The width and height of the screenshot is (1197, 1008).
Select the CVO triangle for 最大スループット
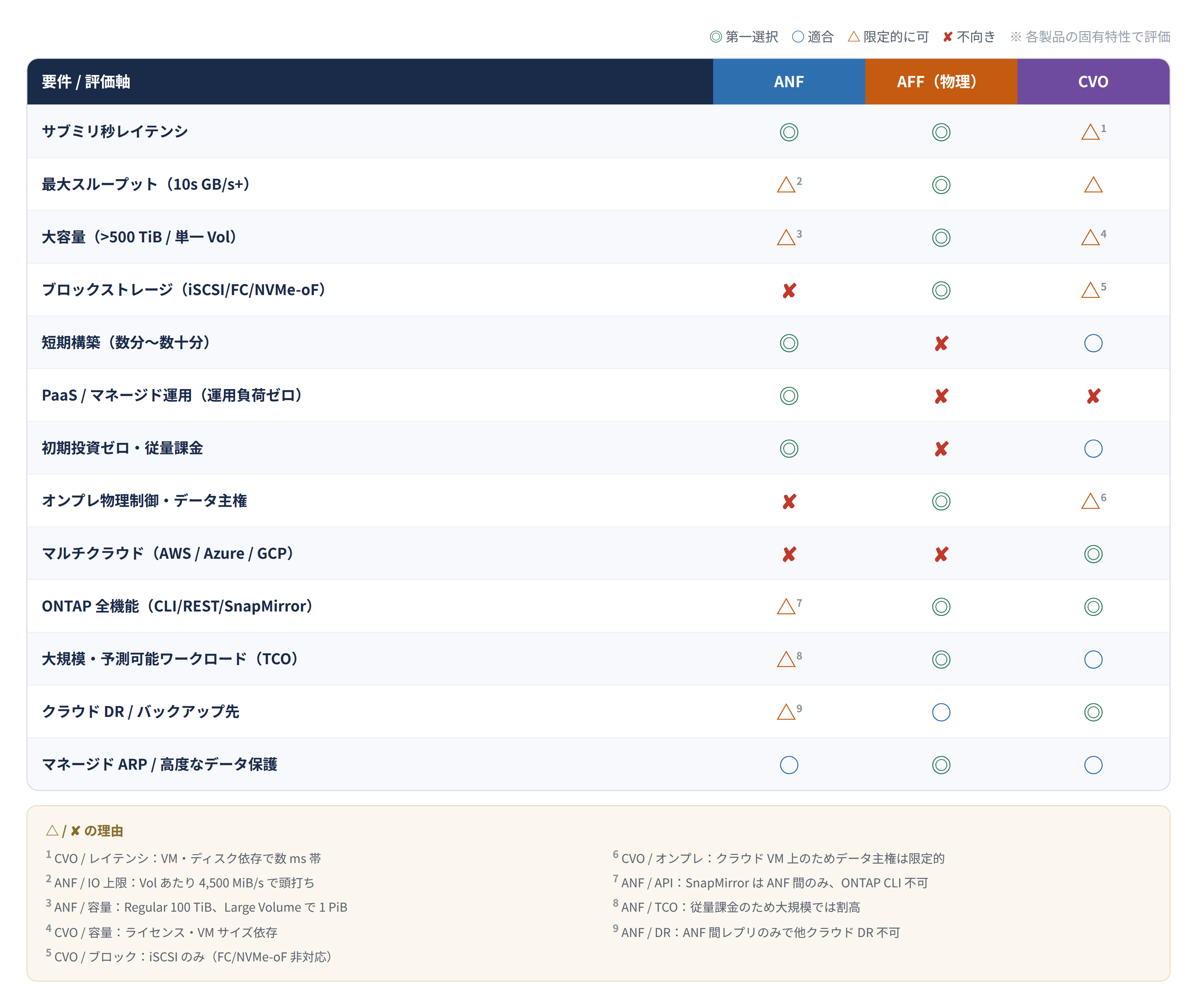tap(1093, 185)
